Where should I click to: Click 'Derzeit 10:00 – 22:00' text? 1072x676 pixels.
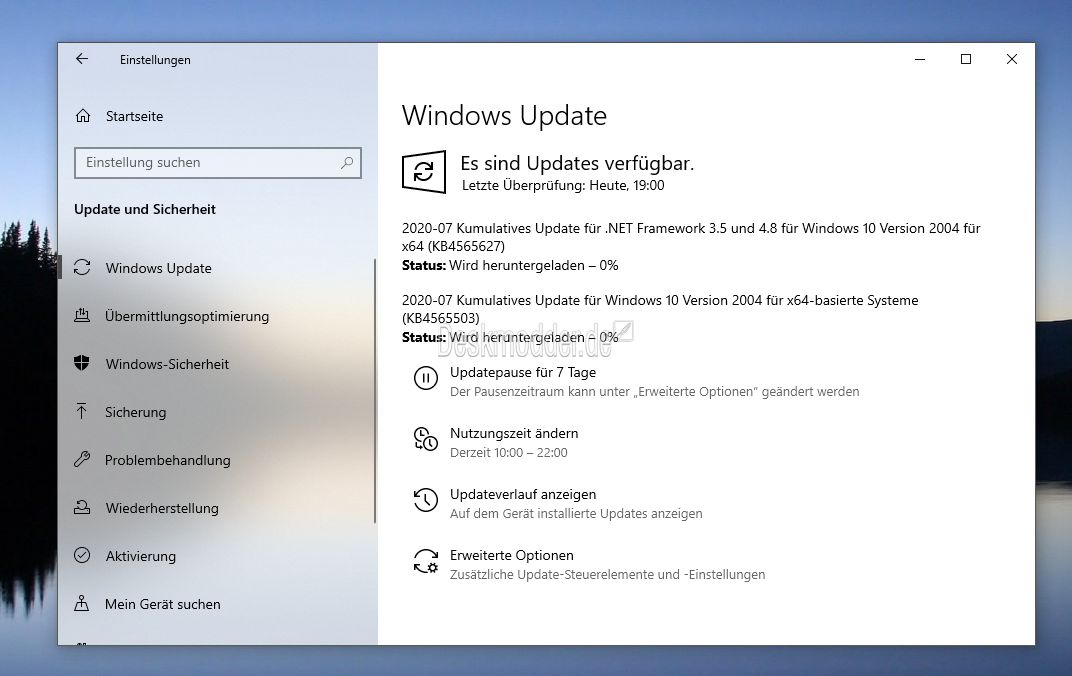(509, 452)
